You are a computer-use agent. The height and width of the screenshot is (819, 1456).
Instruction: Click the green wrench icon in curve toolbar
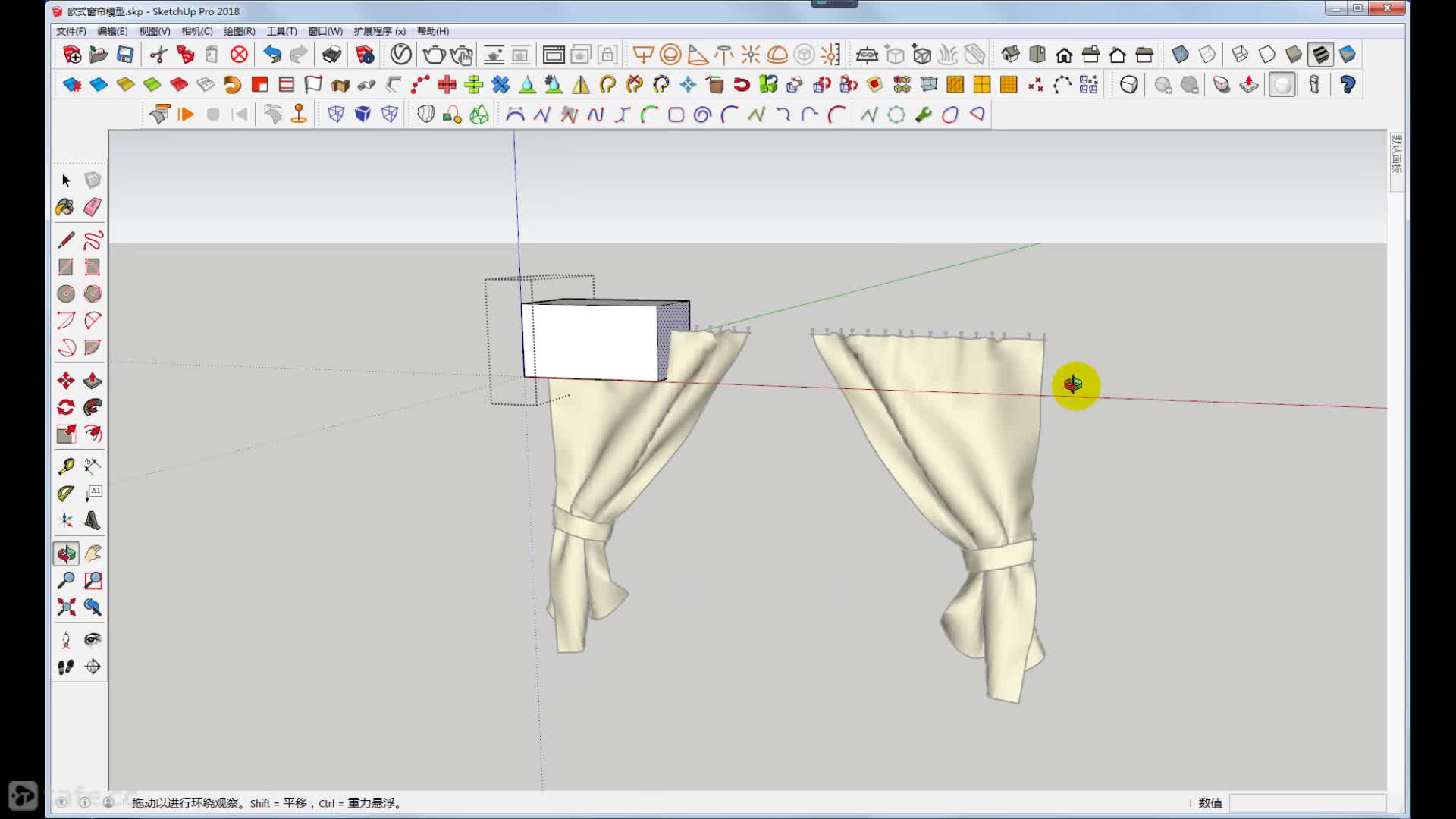pos(923,115)
